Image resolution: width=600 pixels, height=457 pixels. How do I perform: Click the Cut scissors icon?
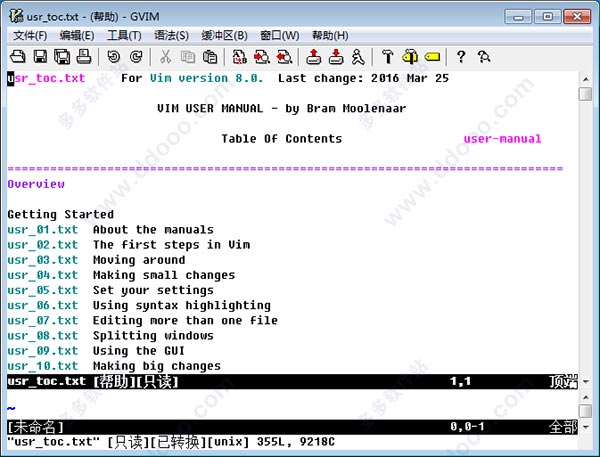pyautogui.click(x=164, y=57)
